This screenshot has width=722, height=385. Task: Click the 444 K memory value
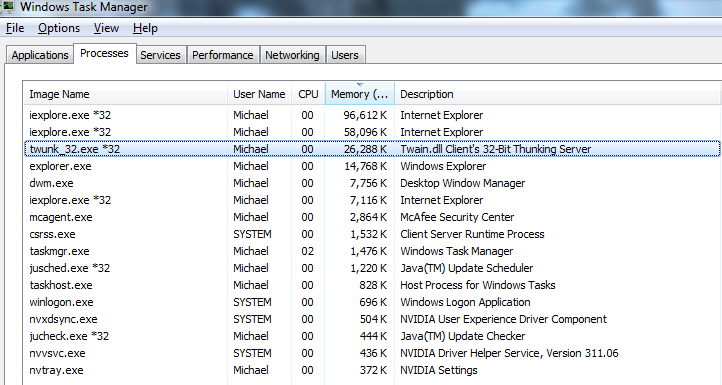[x=373, y=336]
